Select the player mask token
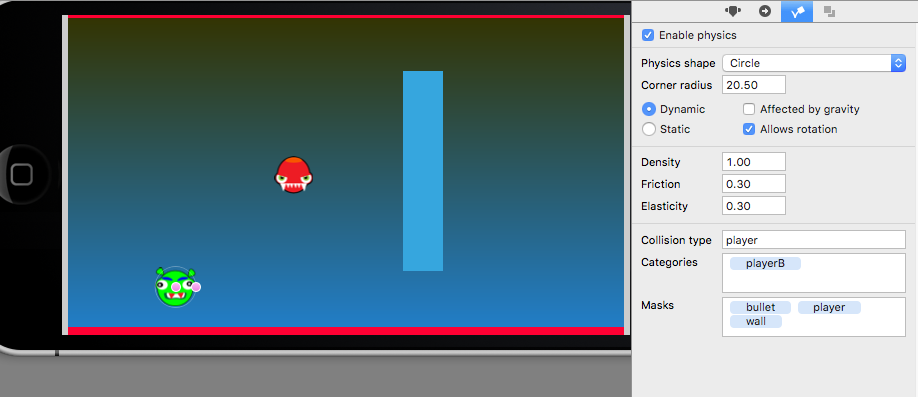 click(x=829, y=307)
